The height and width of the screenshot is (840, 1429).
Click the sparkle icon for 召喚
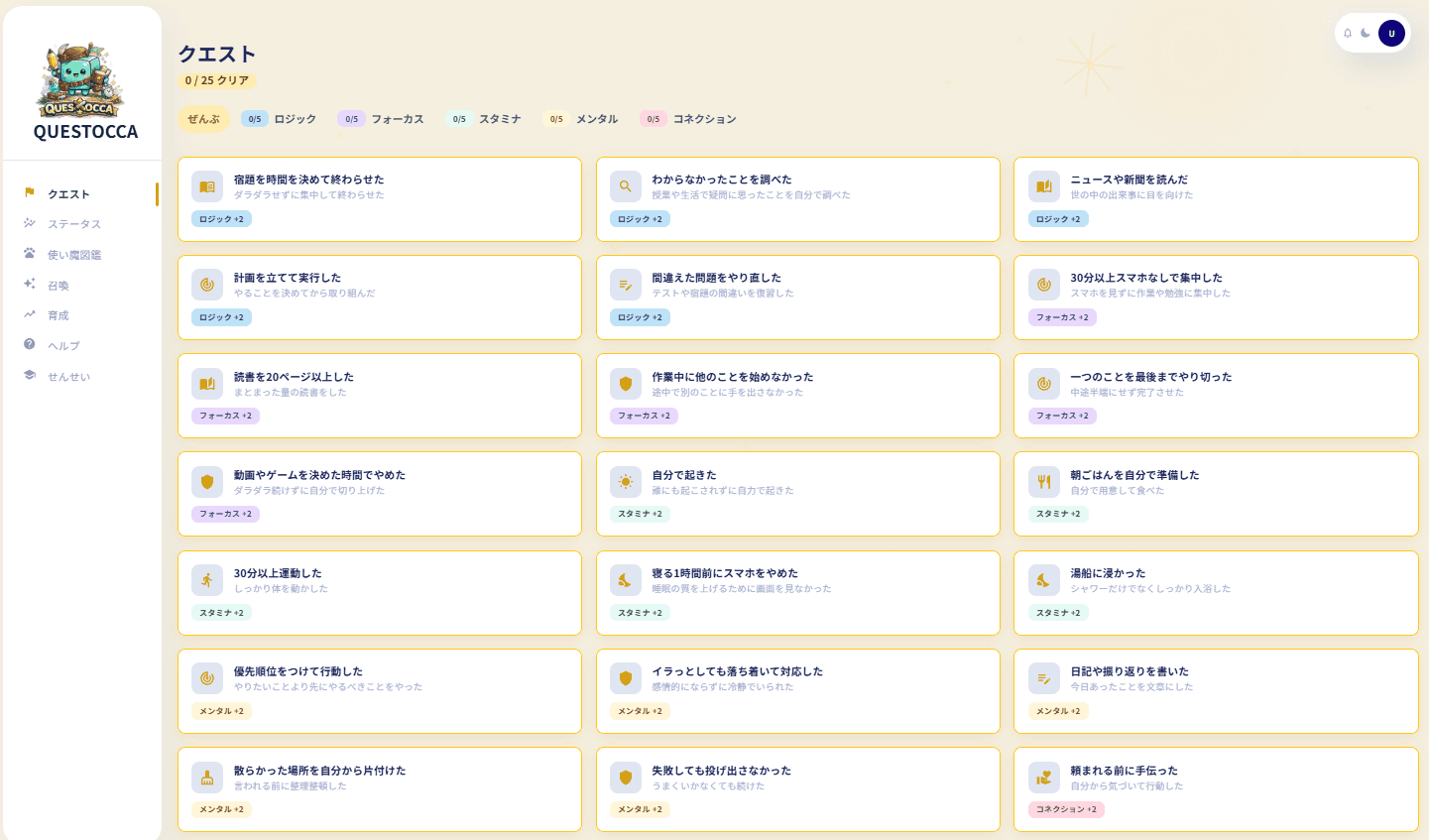[30, 285]
